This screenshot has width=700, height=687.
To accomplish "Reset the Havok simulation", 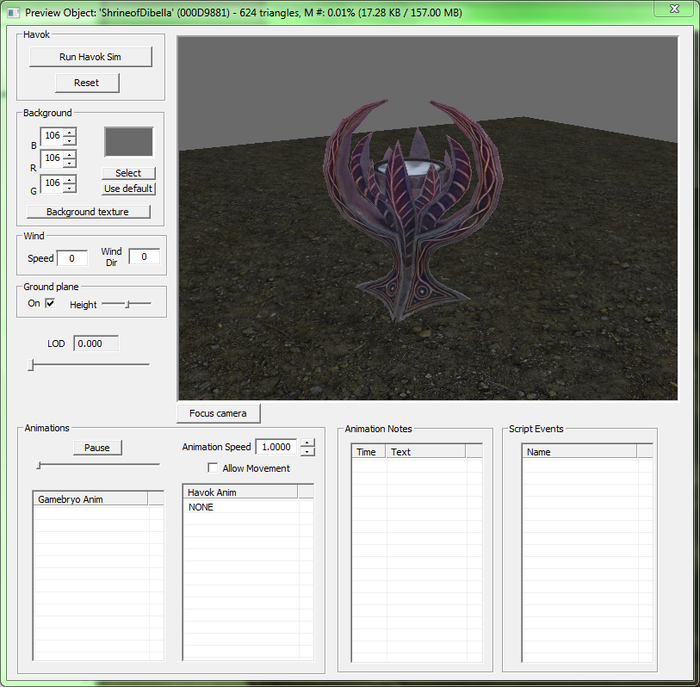I will pyautogui.click(x=87, y=83).
